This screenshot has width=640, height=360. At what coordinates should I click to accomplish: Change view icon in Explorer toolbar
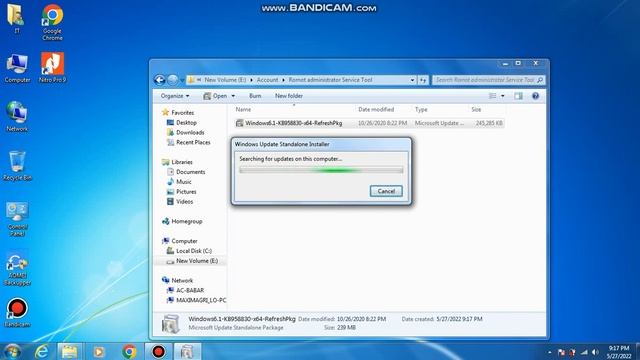tap(493, 96)
